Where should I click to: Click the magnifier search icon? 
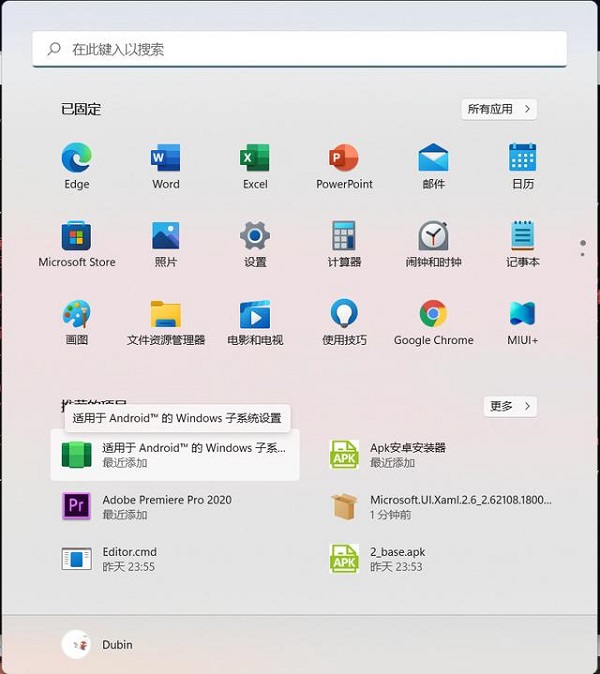click(54, 49)
